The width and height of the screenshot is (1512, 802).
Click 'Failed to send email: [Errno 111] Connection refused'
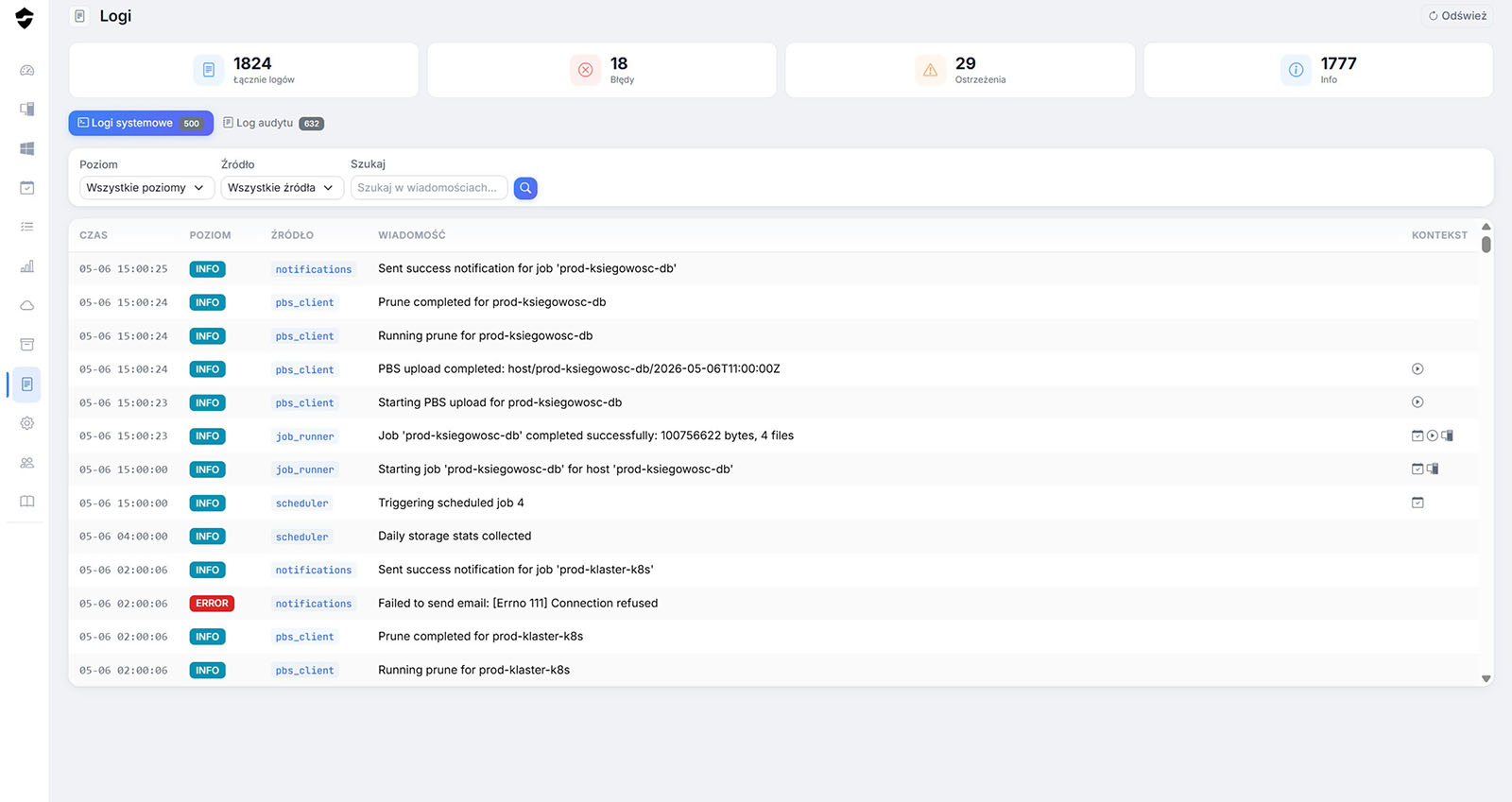pos(518,604)
